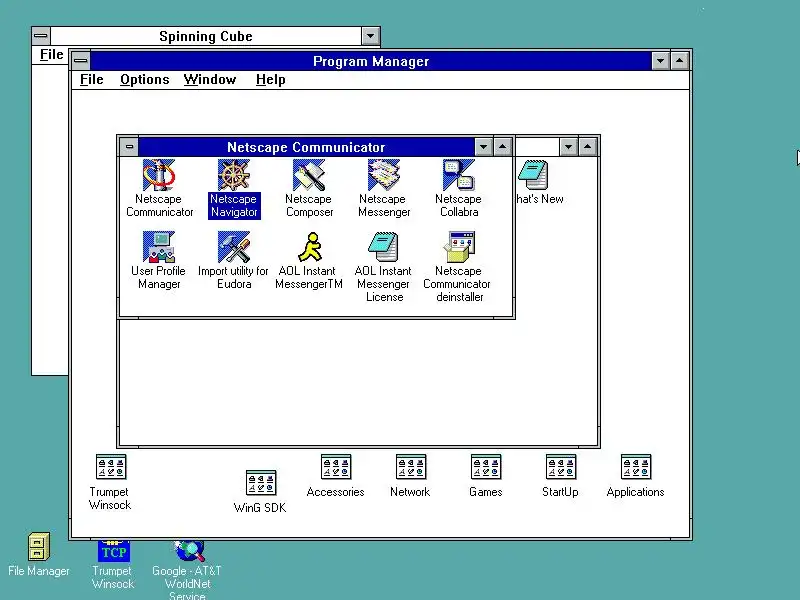Select the Netscape Collabra icon
The height and width of the screenshot is (600, 800).
pyautogui.click(x=459, y=175)
